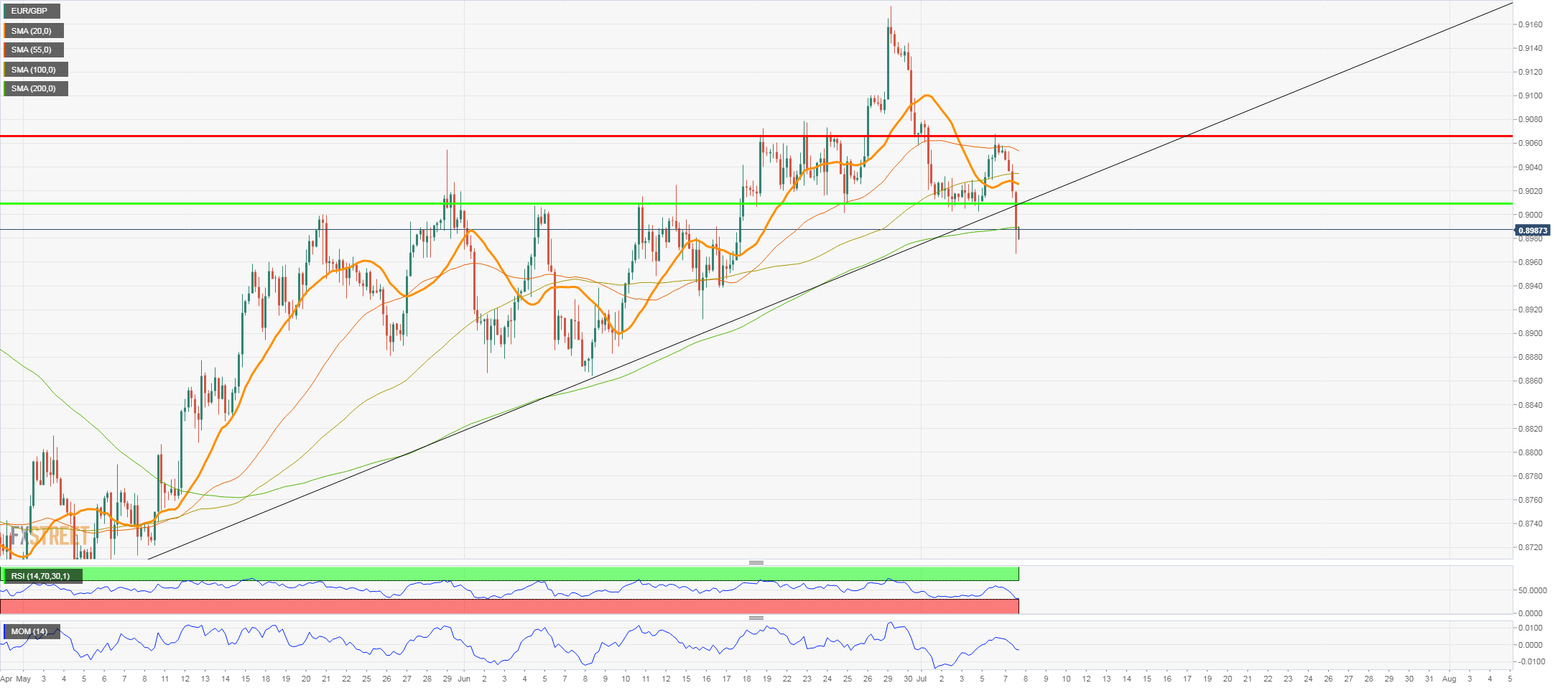The width and height of the screenshot is (1568, 688).
Task: Click the Apr date label on time axis
Action: point(6,679)
